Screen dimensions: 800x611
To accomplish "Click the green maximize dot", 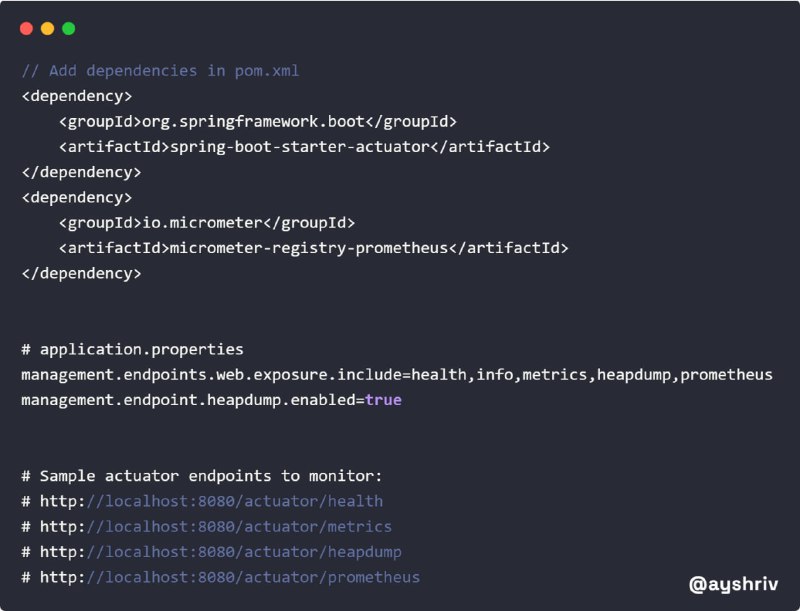I will (x=68, y=29).
